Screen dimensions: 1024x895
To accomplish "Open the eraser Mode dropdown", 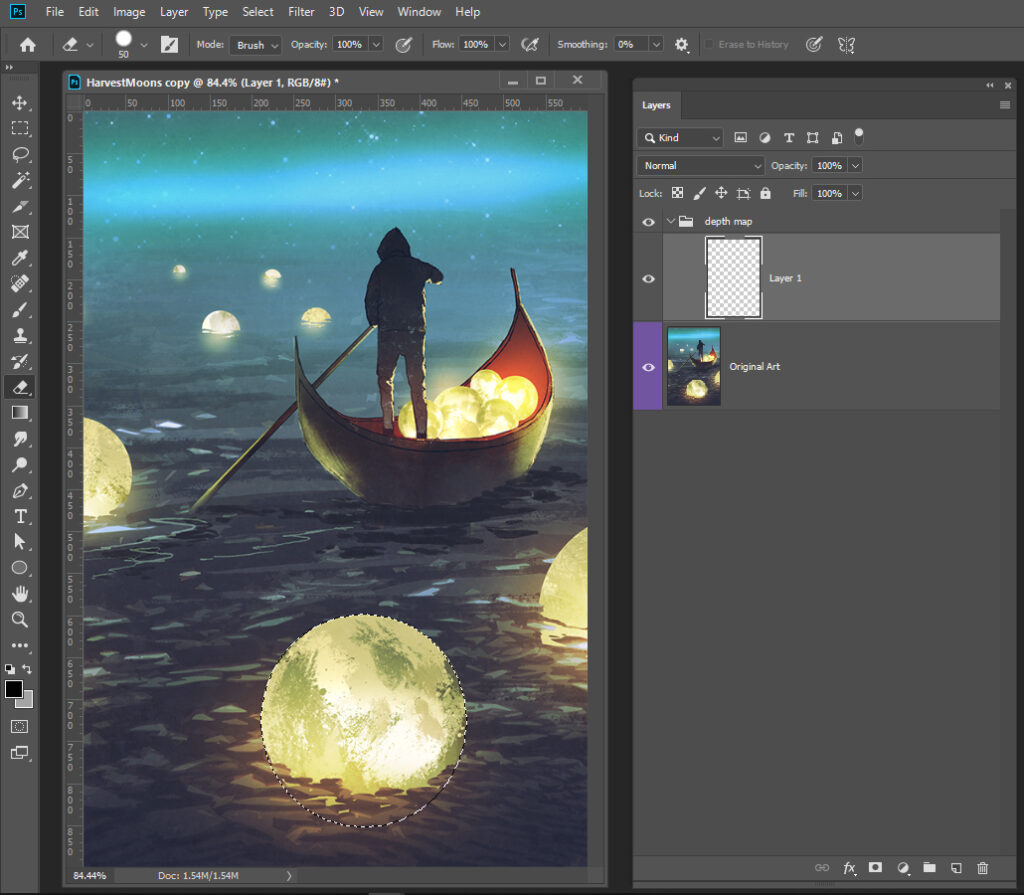I will click(254, 45).
